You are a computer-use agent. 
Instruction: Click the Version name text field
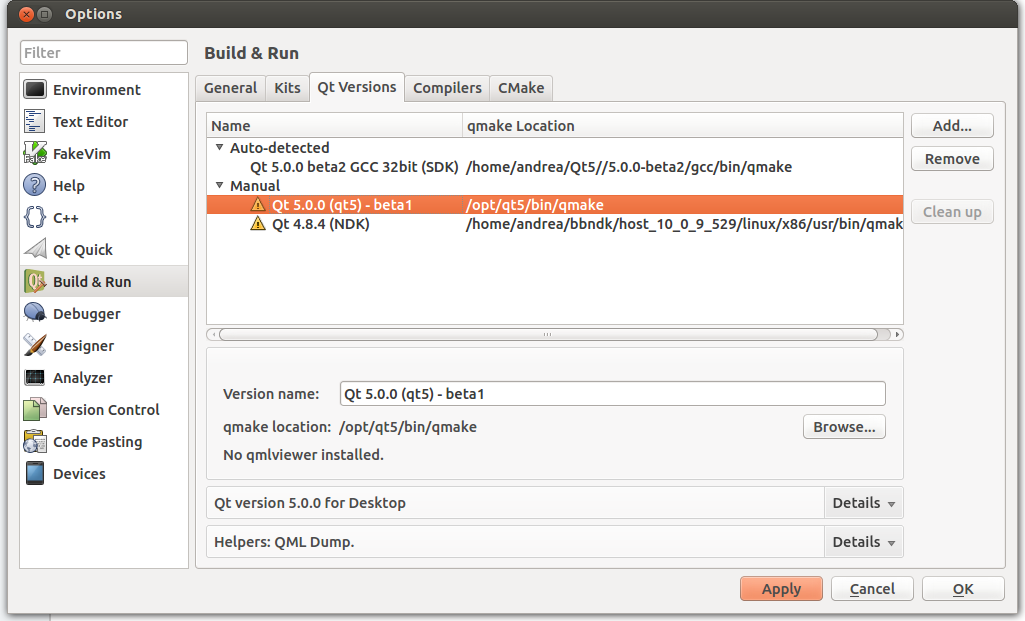613,394
